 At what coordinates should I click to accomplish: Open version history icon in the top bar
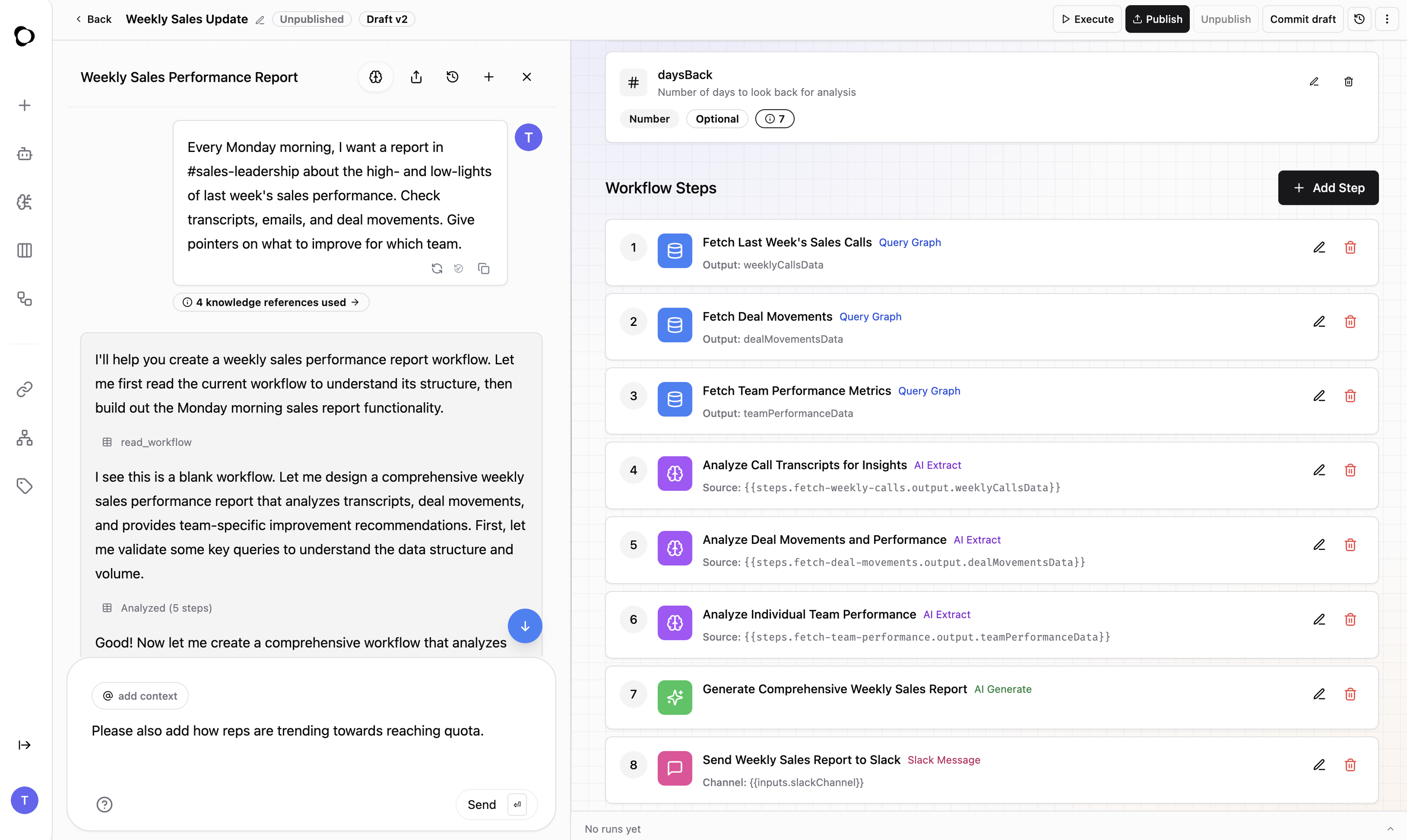click(x=1359, y=19)
